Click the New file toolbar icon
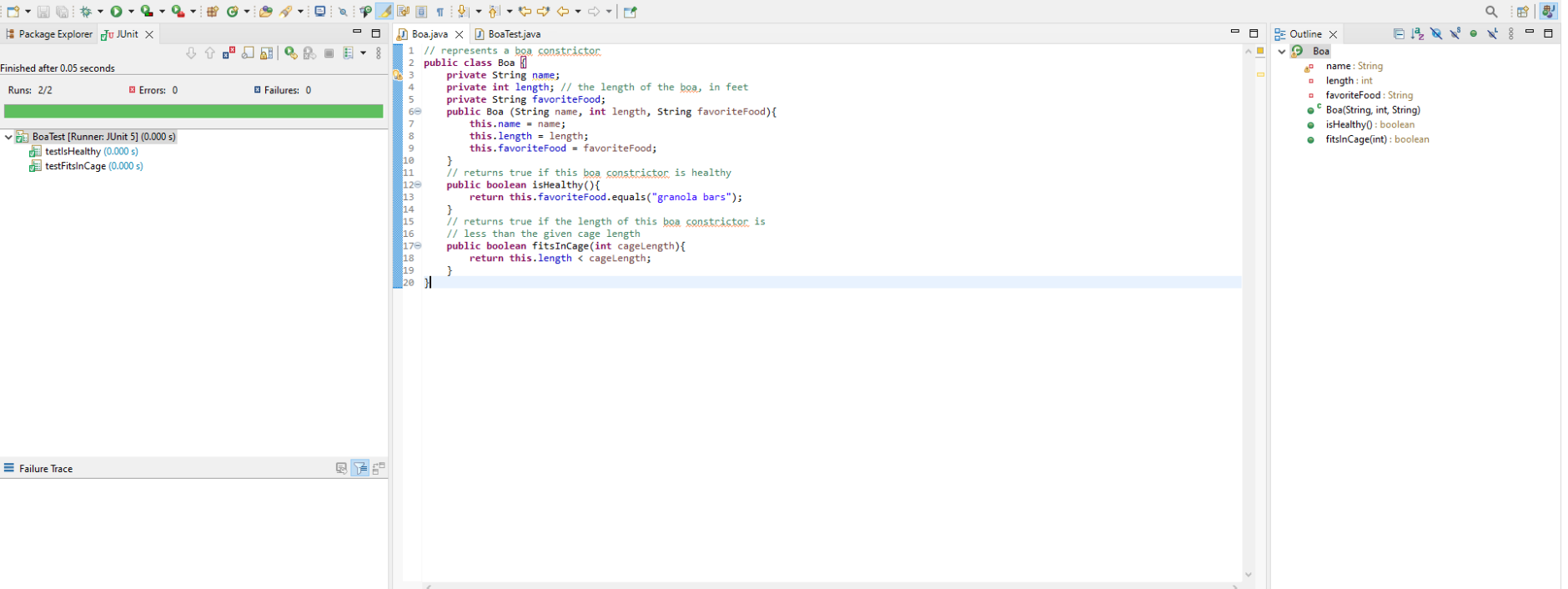 pos(13,12)
